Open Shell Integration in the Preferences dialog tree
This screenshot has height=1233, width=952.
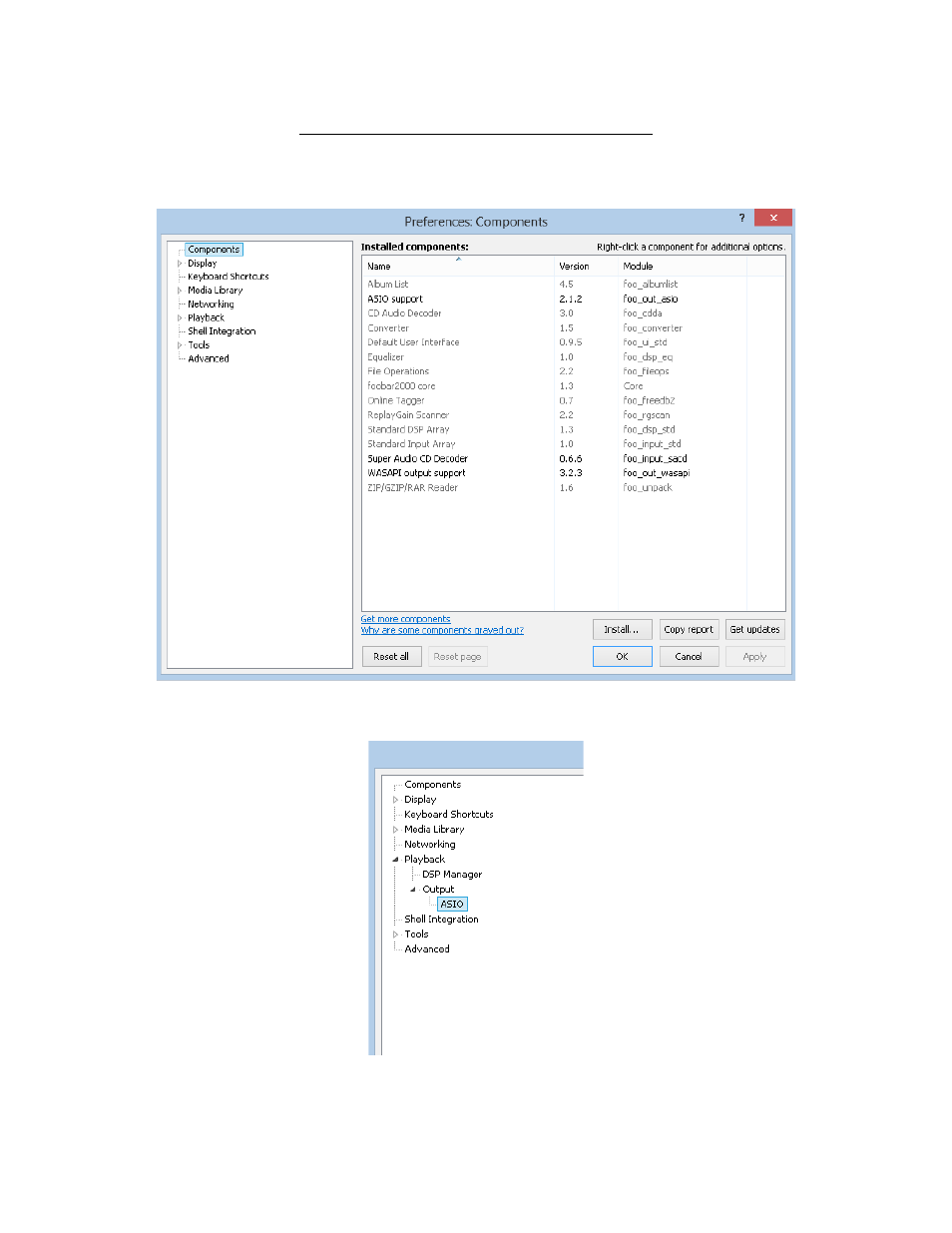[x=222, y=331]
